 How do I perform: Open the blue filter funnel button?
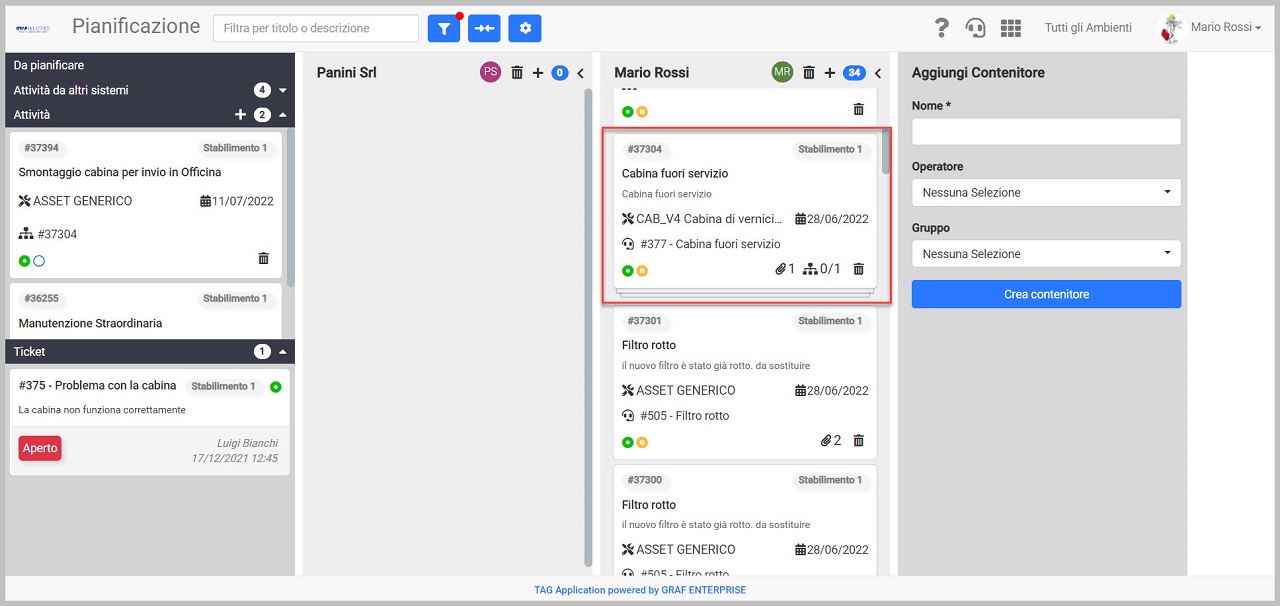pyautogui.click(x=444, y=29)
